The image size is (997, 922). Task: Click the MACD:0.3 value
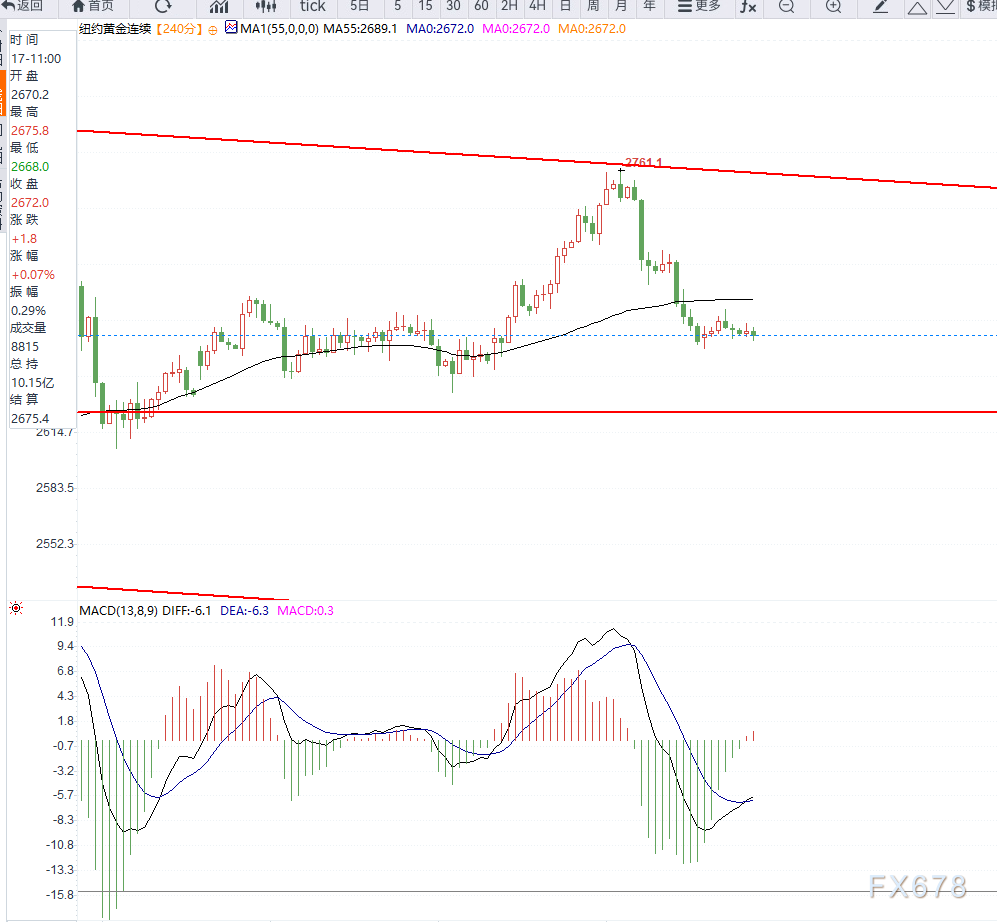305,610
